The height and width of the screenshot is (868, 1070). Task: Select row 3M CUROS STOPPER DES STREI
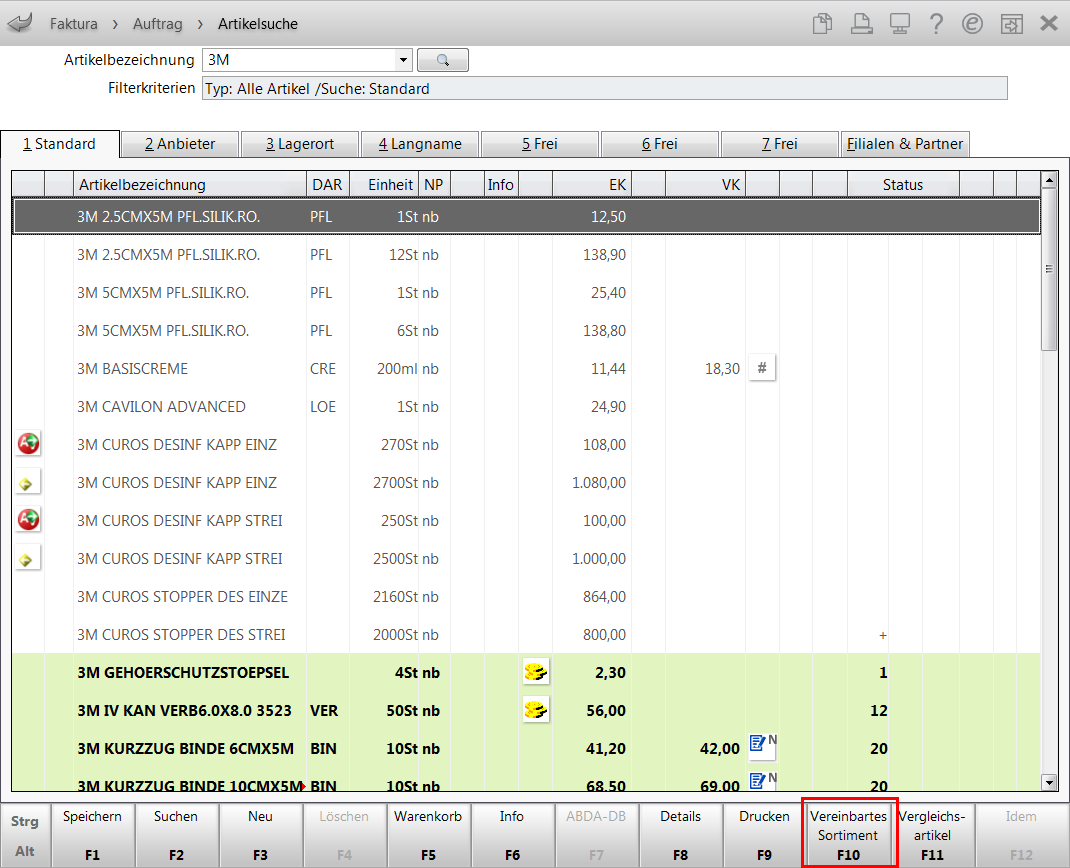(526, 635)
